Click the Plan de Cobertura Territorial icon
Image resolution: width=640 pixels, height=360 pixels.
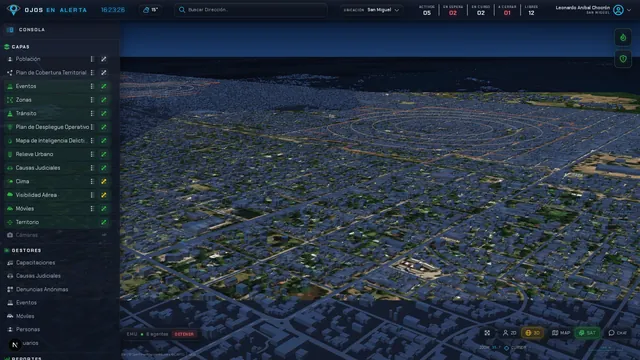pos(10,73)
